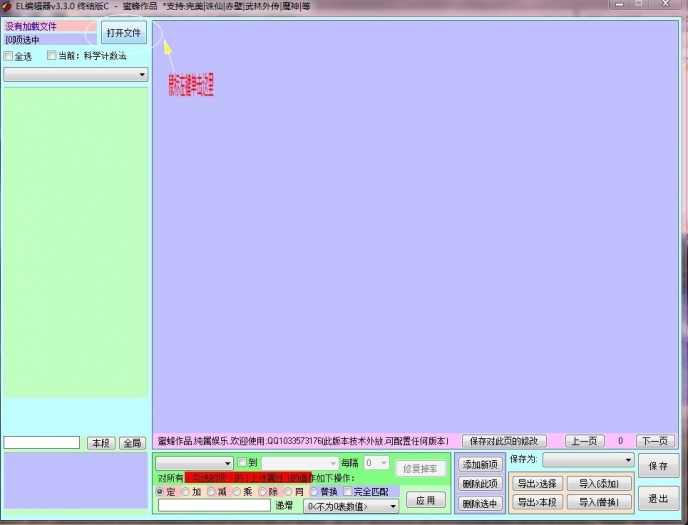The height and width of the screenshot is (525, 688).
Task: Click the EL editor icon in title bar
Action: [6, 6]
